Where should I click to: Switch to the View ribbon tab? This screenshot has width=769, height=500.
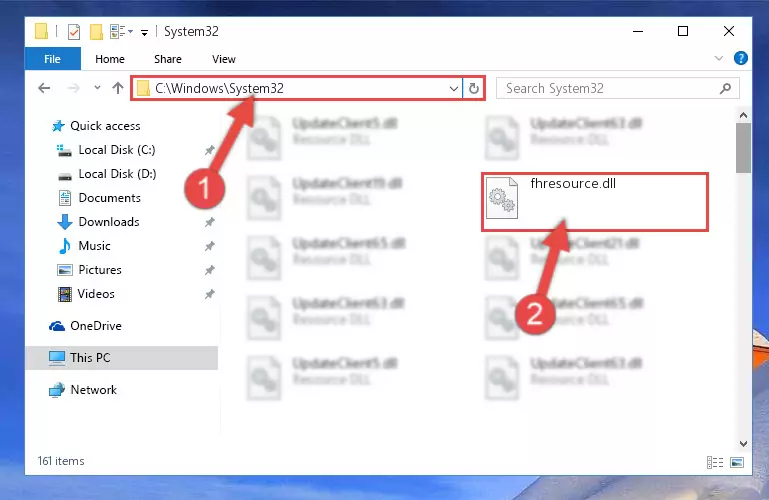pos(224,59)
